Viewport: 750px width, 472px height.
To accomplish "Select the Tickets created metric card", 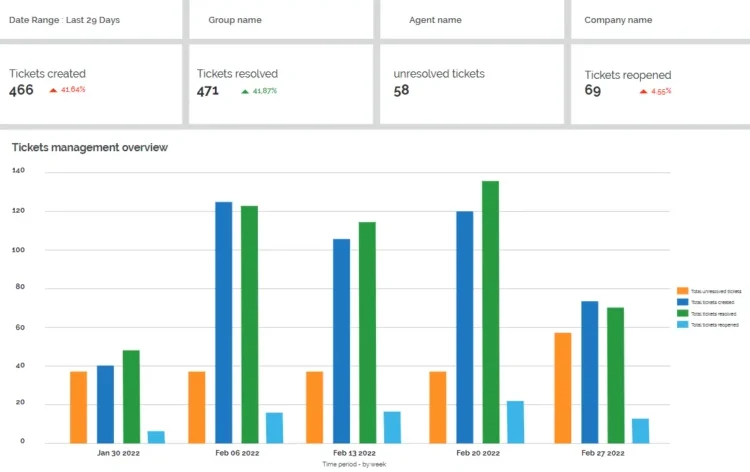I will 91,82.
